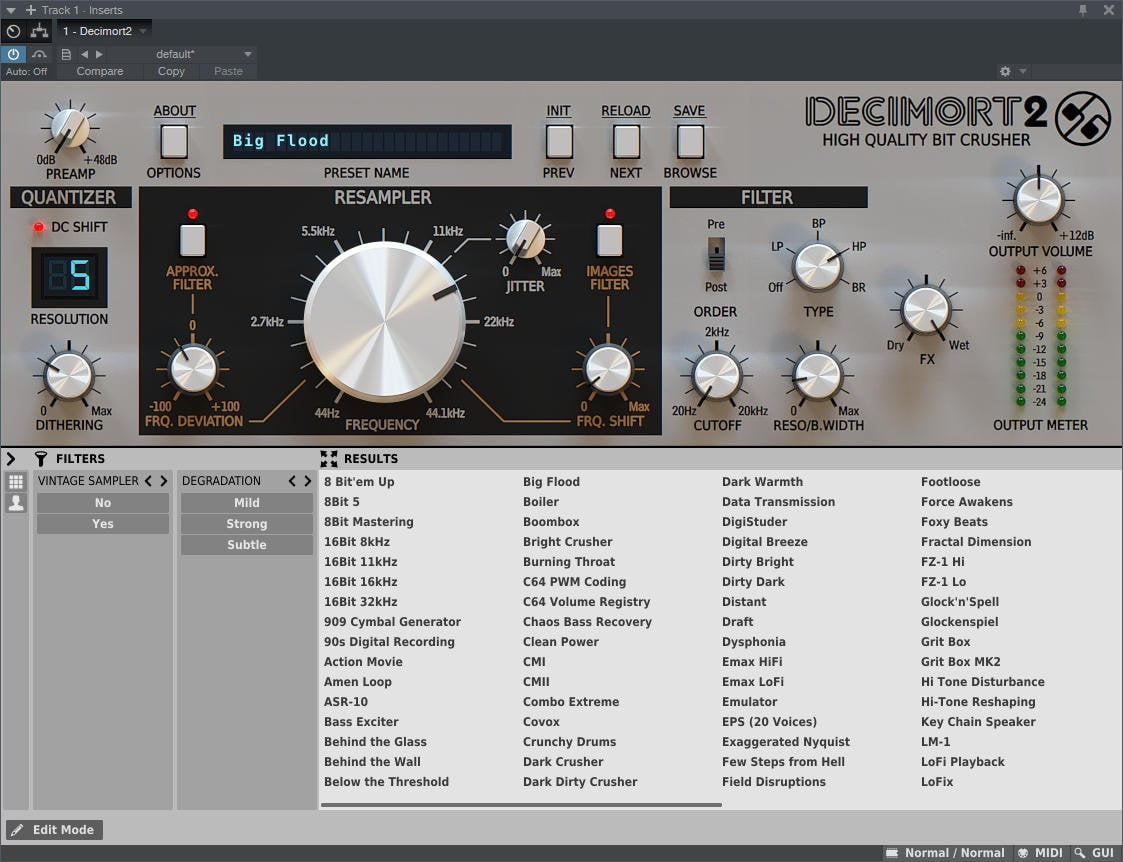
Task: Open the gear settings icon
Action: (x=1005, y=71)
